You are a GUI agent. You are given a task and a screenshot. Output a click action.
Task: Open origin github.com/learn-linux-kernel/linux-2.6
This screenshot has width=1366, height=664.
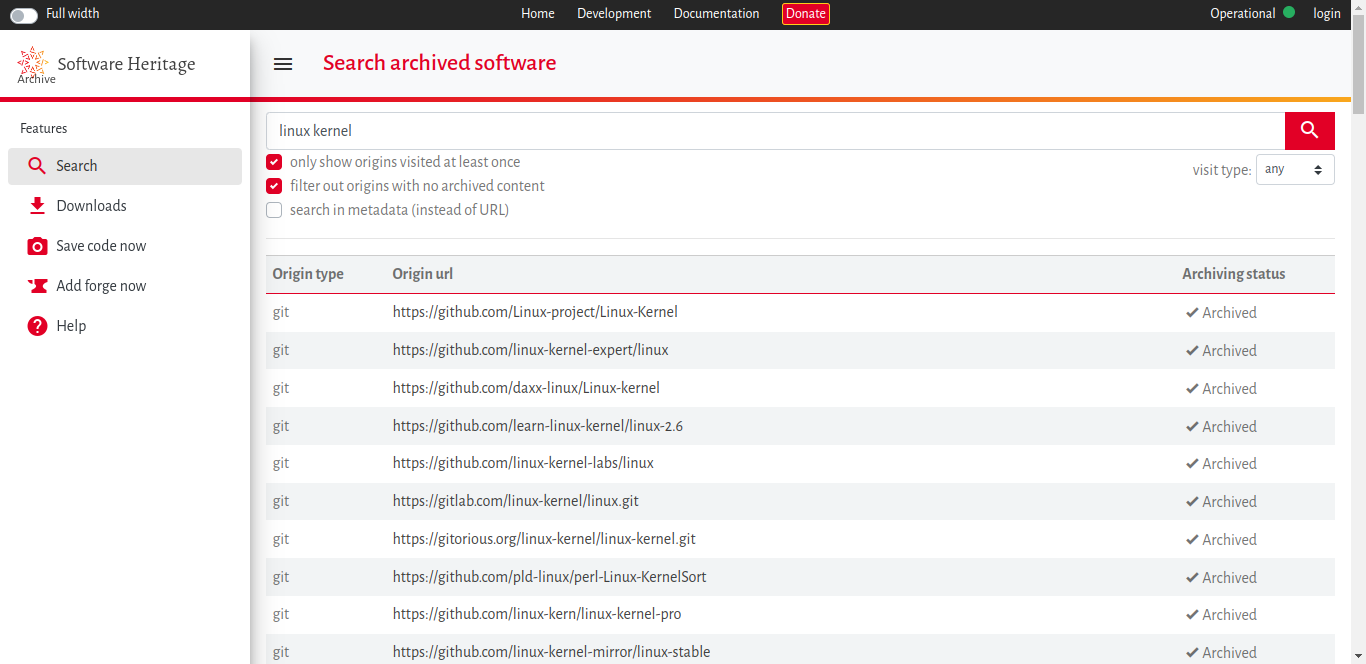[538, 426]
